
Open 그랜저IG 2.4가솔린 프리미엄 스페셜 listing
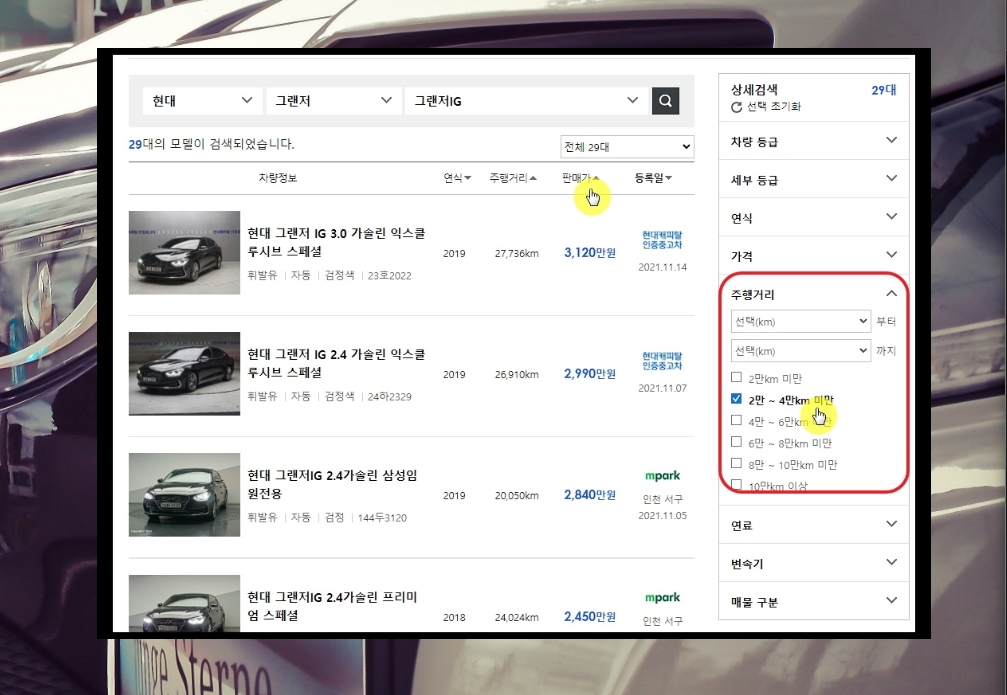tap(332, 606)
